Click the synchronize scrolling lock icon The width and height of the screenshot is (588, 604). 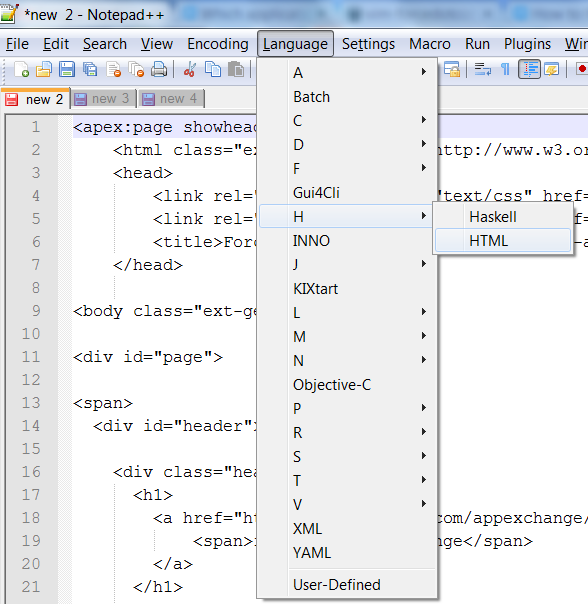click(x=452, y=70)
